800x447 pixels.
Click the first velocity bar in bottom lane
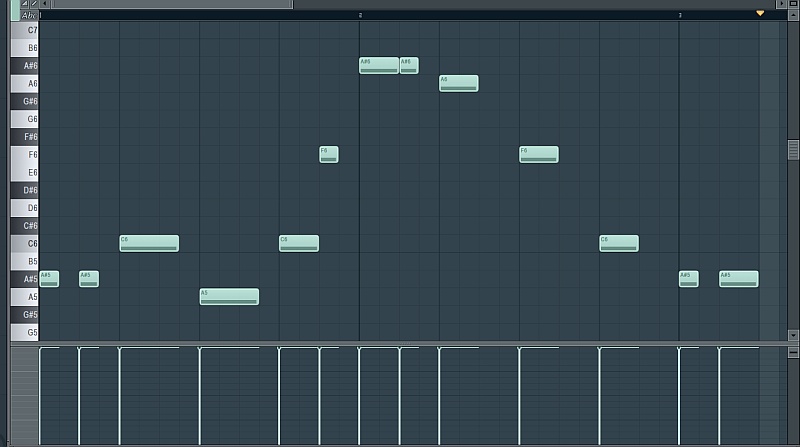point(40,395)
